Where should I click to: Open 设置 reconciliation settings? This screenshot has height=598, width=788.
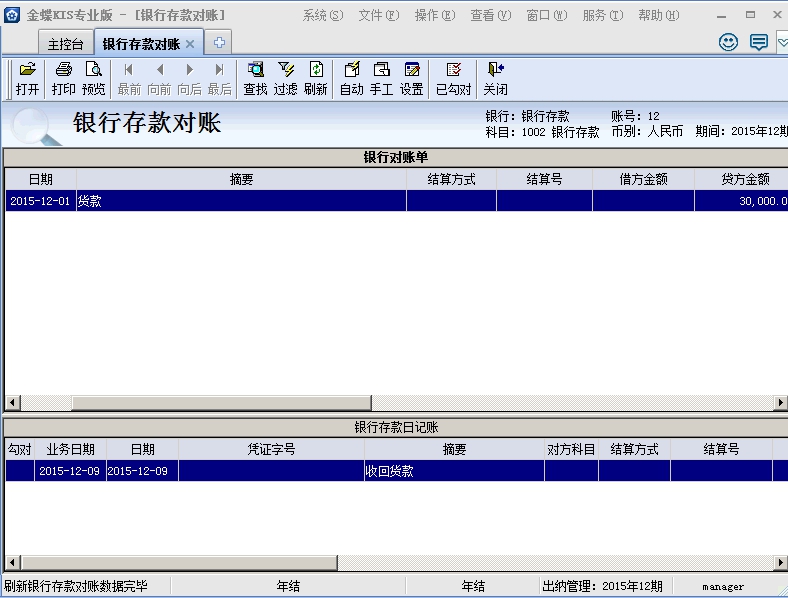(x=412, y=77)
